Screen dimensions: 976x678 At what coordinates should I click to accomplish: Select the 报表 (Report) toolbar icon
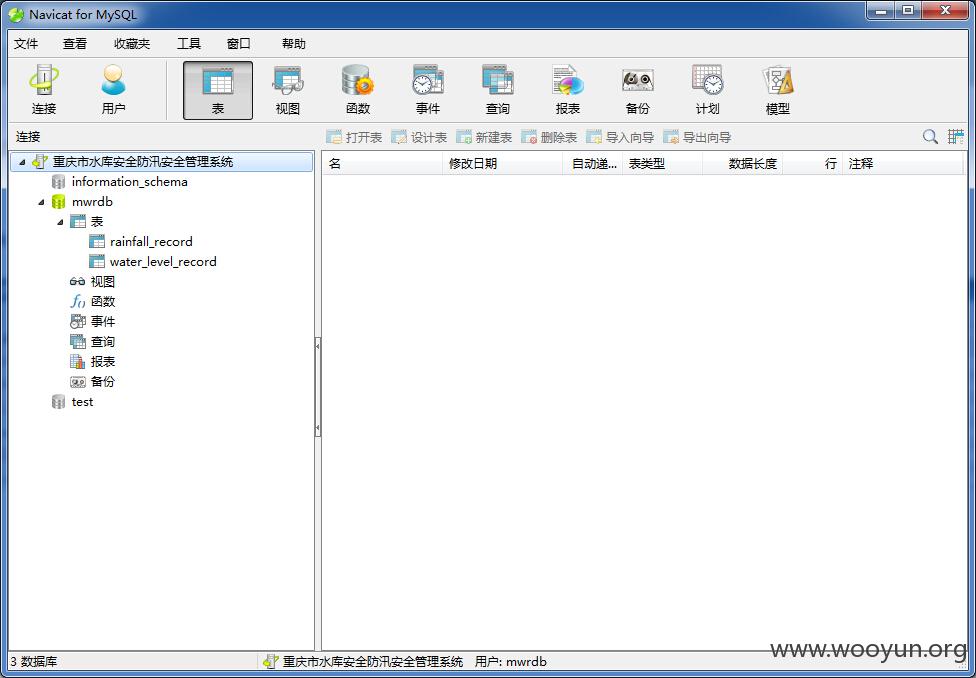pos(568,90)
